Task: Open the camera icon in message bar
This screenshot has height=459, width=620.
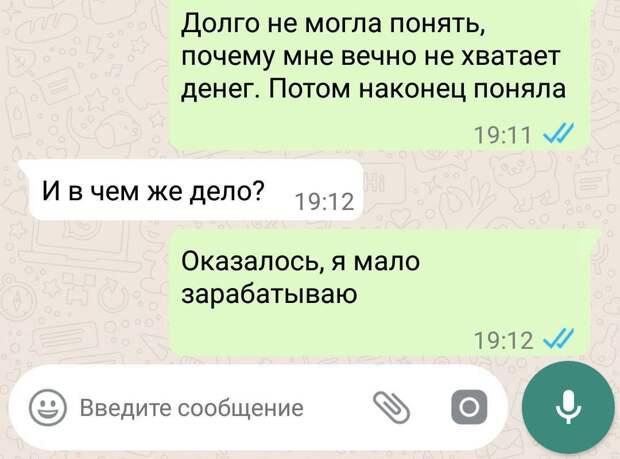Action: [469, 407]
